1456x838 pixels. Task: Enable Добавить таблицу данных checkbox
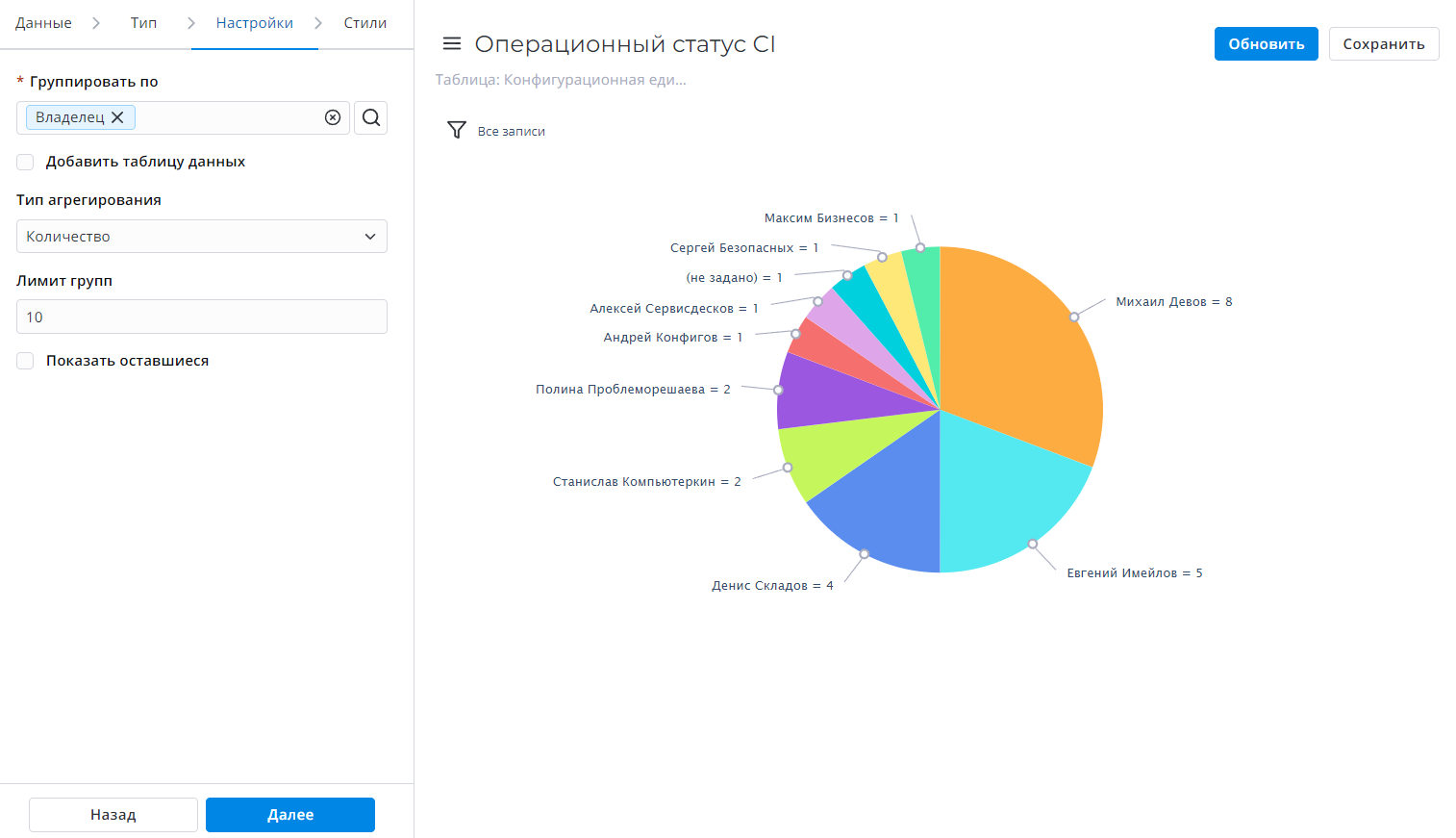[x=26, y=162]
